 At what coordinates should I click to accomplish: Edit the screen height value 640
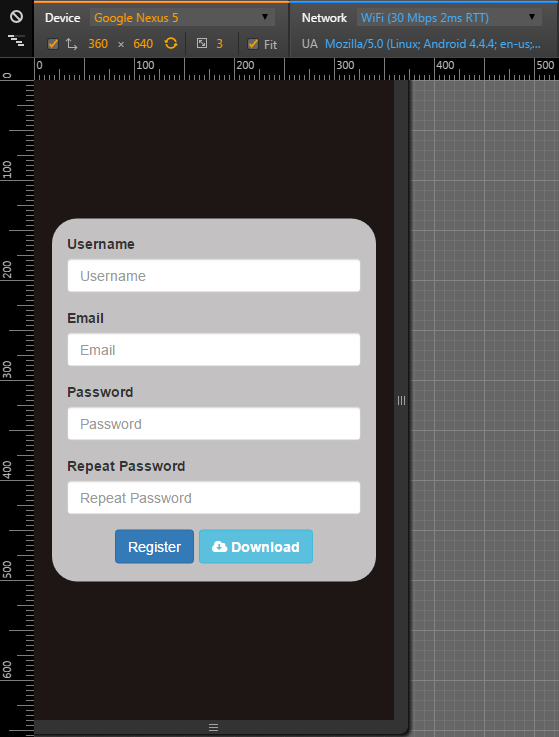143,44
